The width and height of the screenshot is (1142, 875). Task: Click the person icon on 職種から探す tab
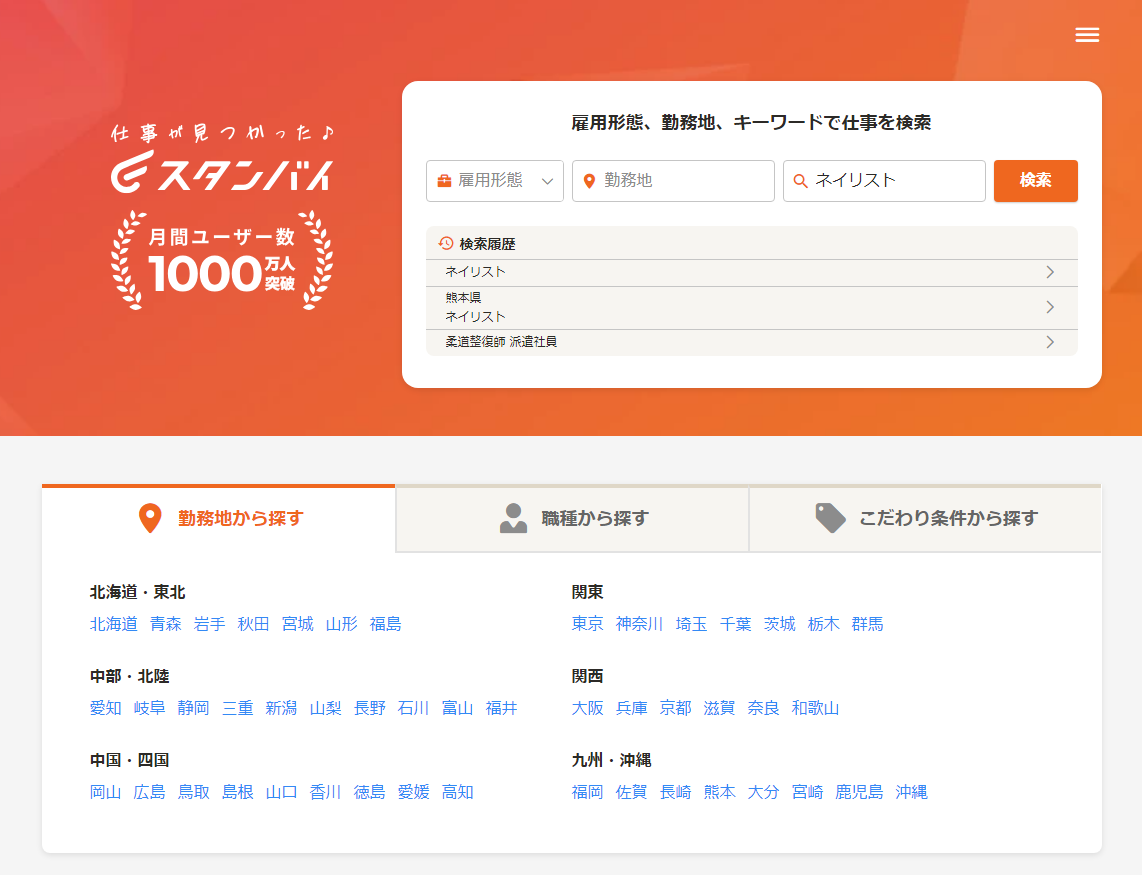coord(513,518)
